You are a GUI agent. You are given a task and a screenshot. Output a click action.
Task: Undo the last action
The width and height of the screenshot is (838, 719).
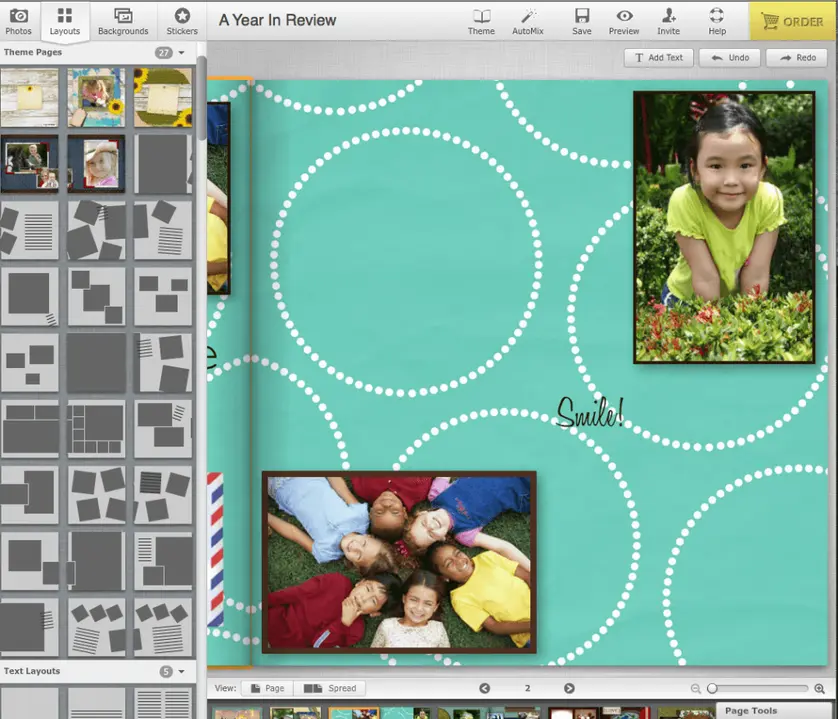730,58
